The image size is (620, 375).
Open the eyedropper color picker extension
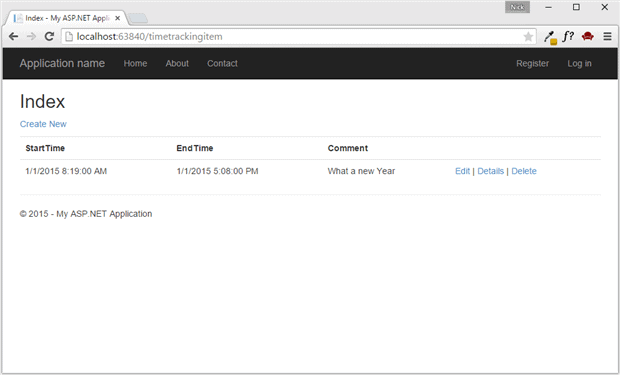click(x=550, y=37)
